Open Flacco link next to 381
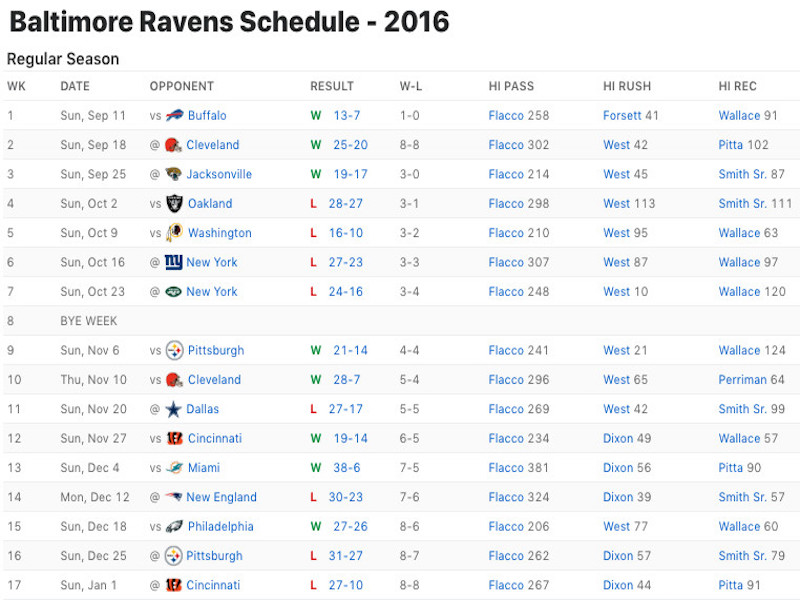 tap(506, 468)
